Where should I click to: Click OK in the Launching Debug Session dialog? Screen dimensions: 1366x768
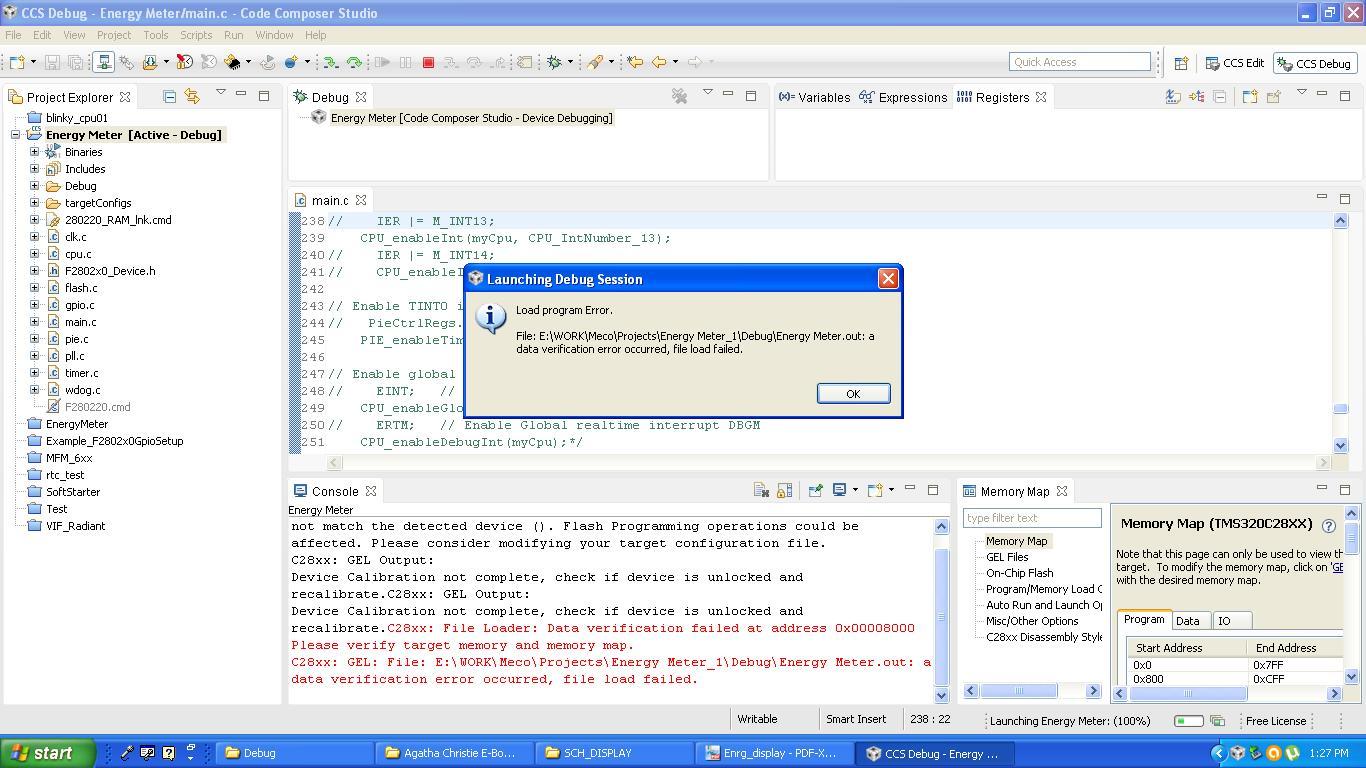tap(853, 393)
